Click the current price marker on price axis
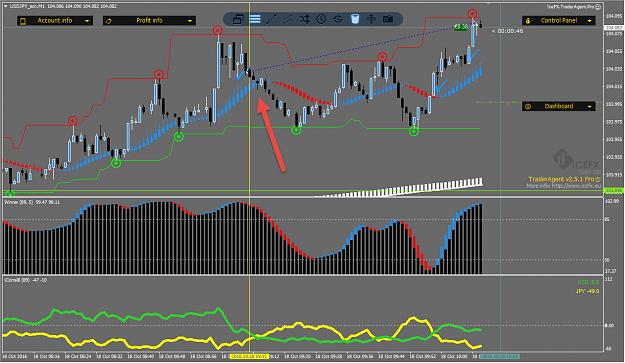Viewport: 625px width, 363px height. pos(614,28)
